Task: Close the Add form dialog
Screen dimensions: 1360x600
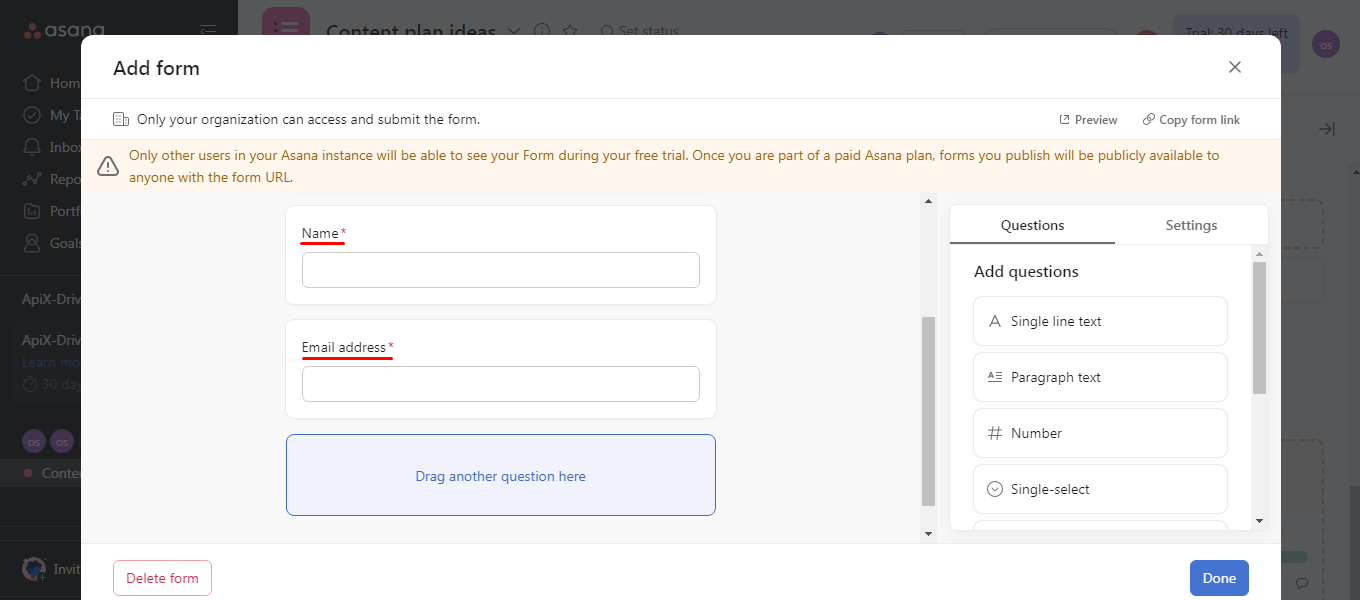Action: (x=1235, y=67)
